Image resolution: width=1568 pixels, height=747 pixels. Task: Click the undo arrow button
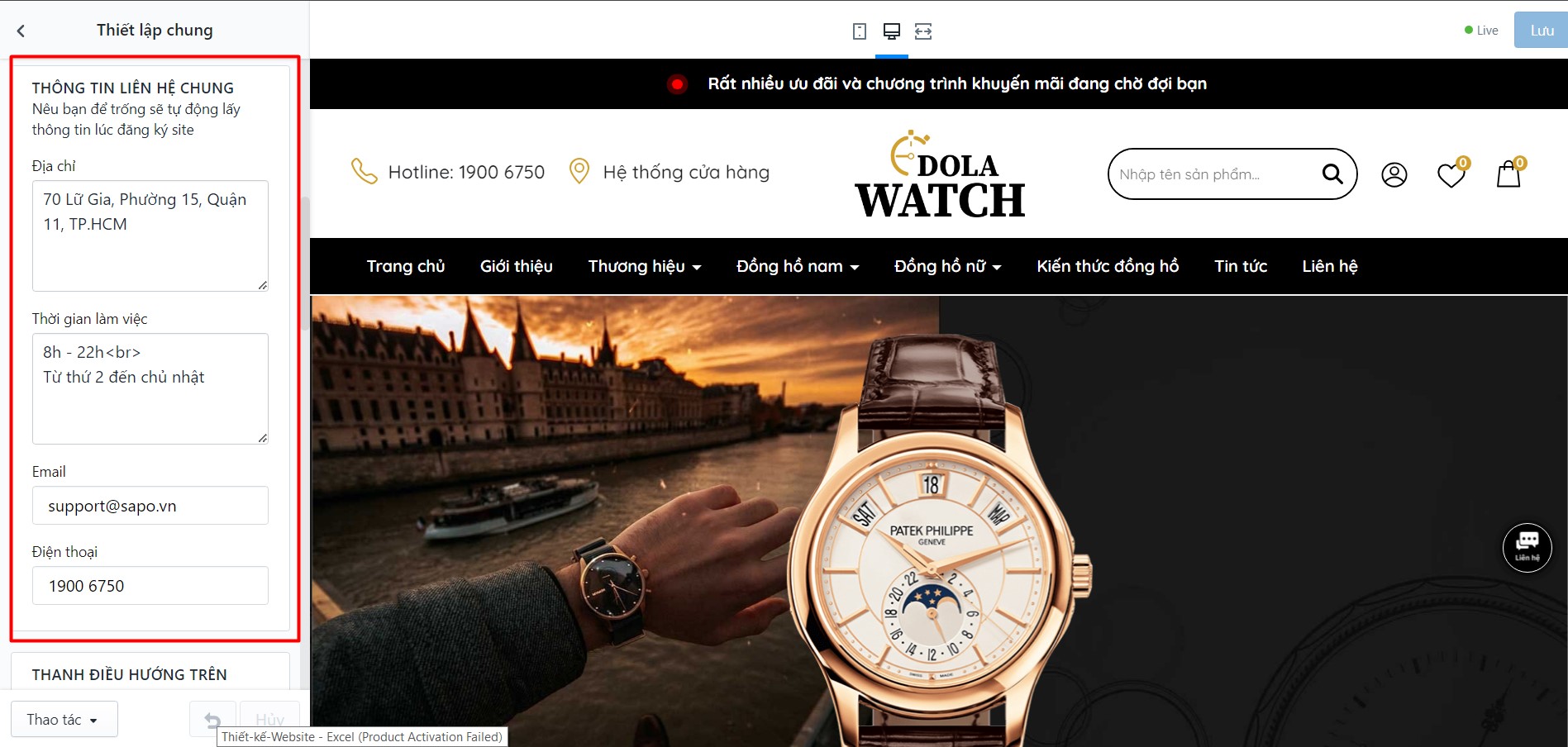pos(212,720)
